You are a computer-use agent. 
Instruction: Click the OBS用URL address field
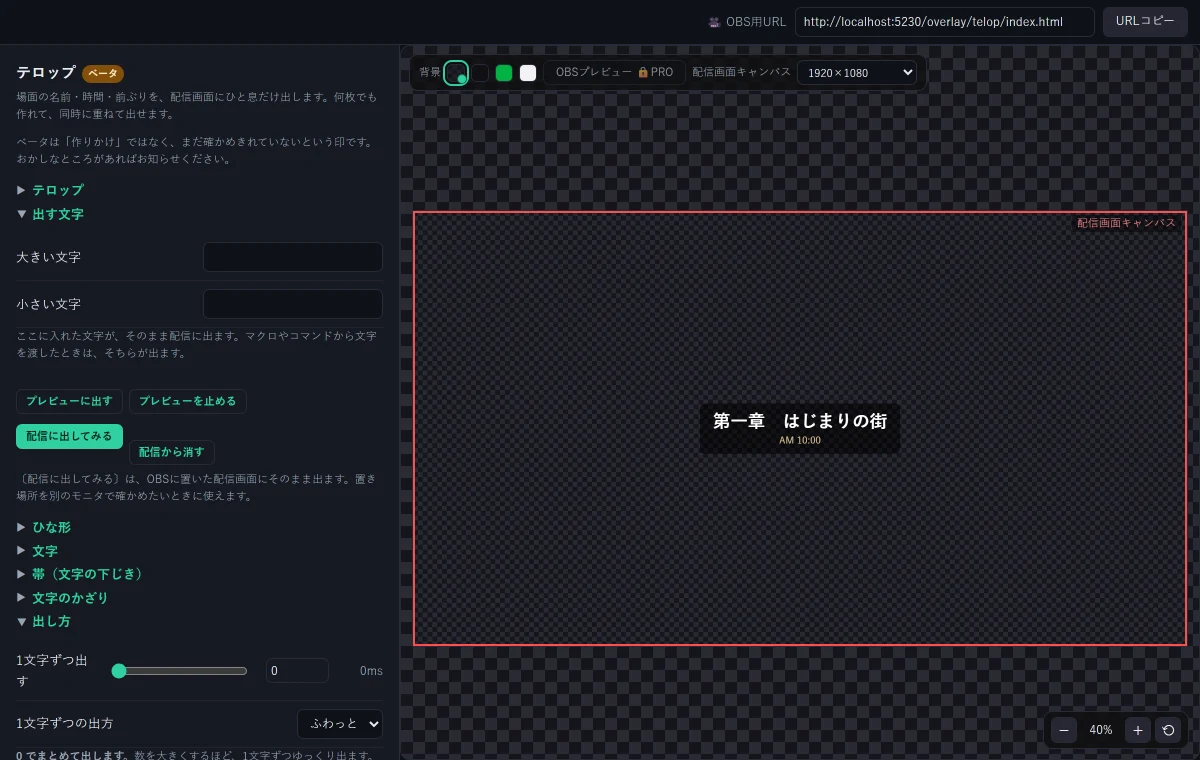945,22
